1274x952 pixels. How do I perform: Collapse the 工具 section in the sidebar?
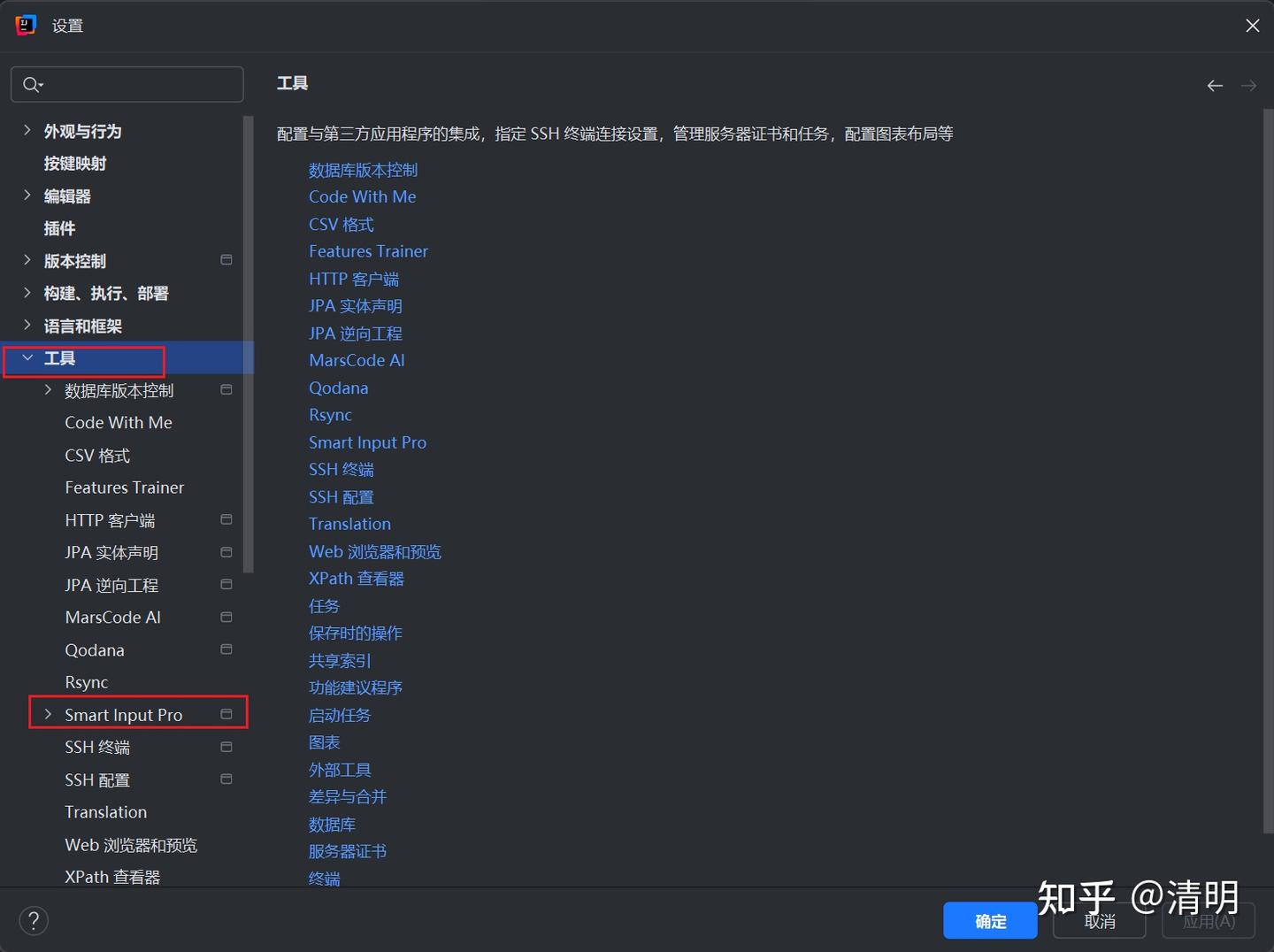27,358
